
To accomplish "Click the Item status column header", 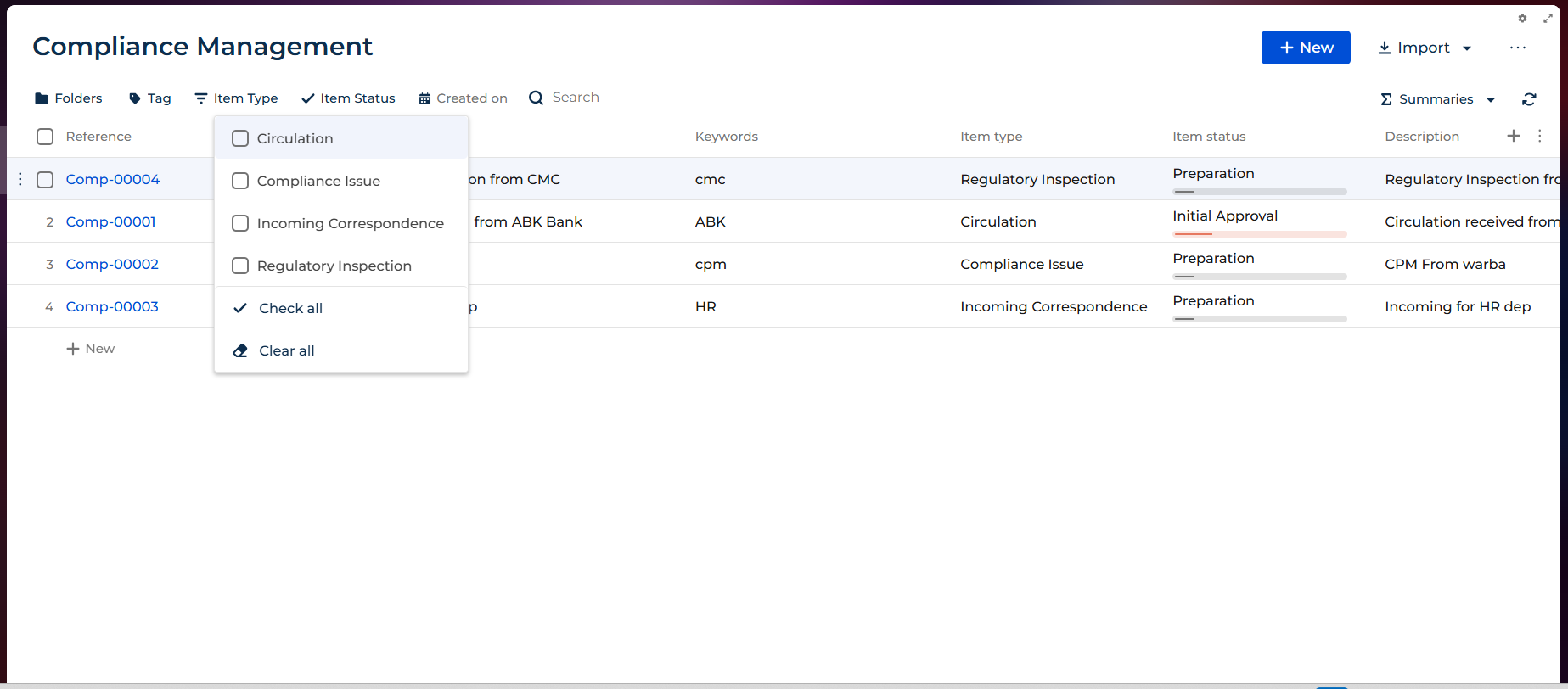I will pyautogui.click(x=1209, y=137).
